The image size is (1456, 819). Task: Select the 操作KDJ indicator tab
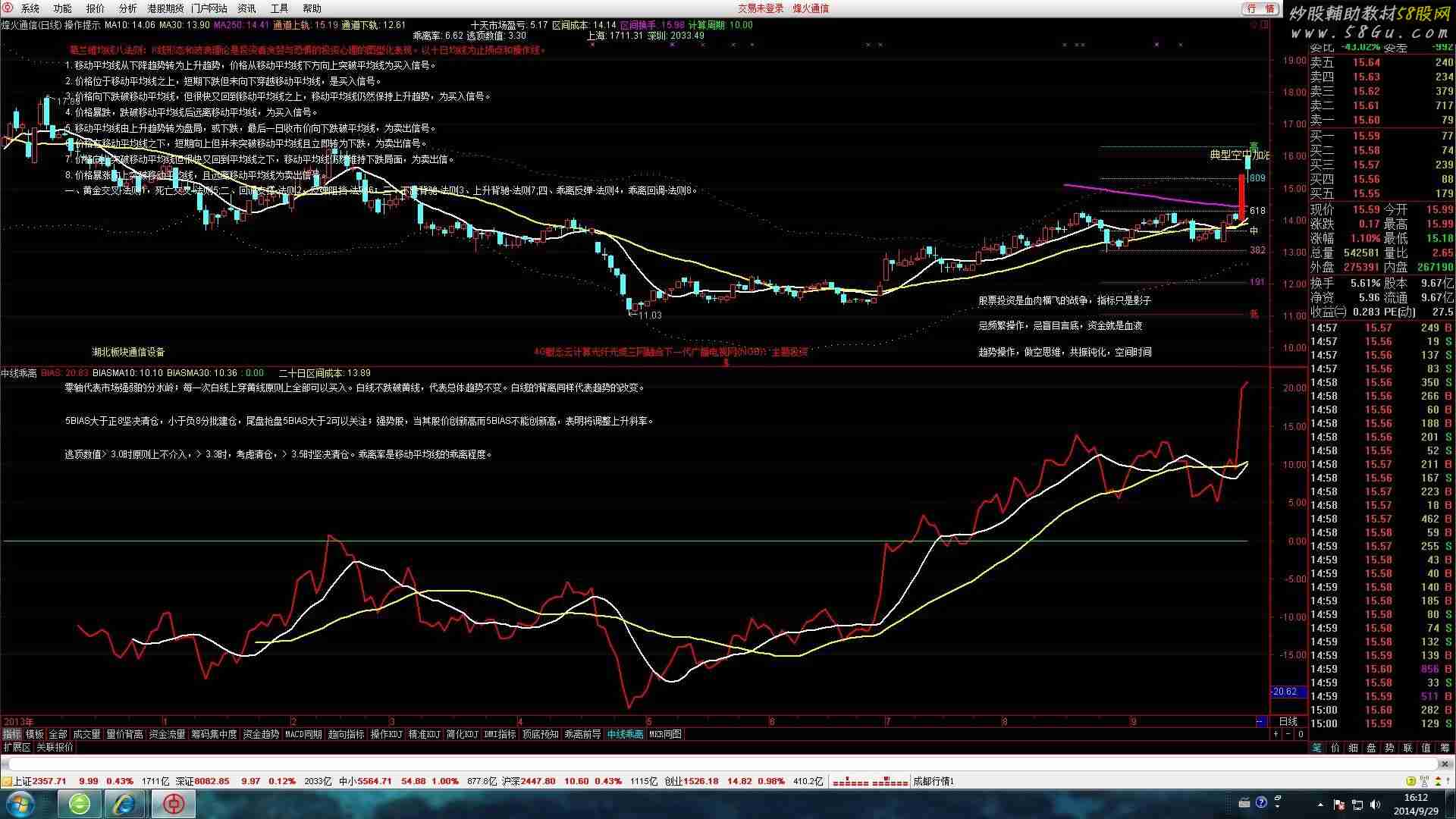pyautogui.click(x=386, y=734)
